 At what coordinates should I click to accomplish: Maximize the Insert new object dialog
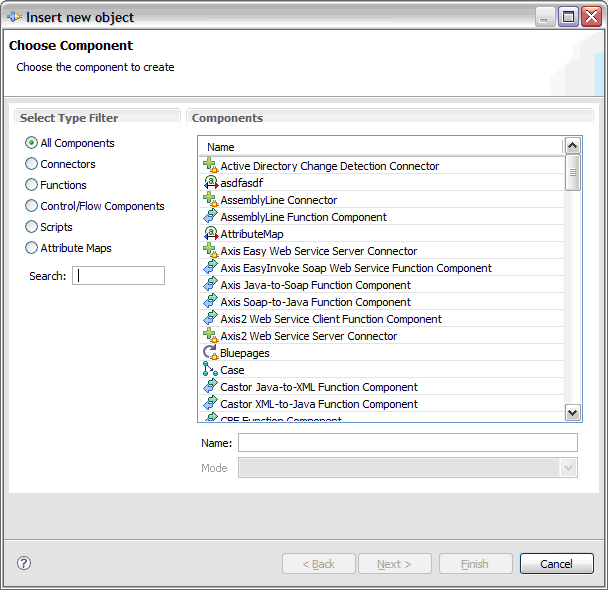(568, 17)
